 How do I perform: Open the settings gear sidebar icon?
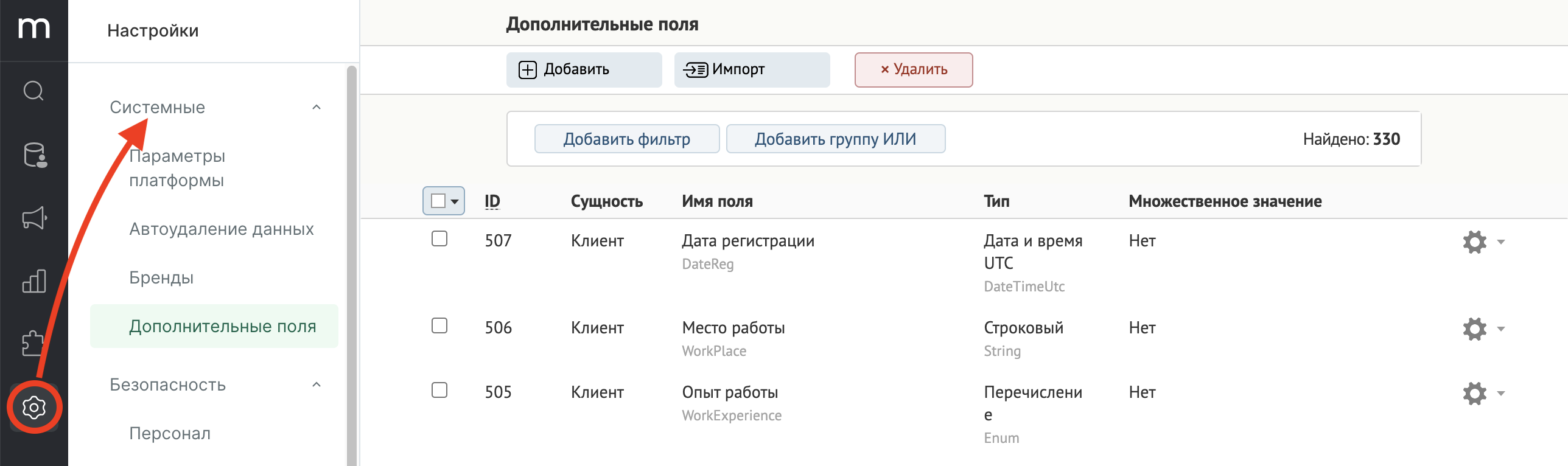tap(34, 407)
